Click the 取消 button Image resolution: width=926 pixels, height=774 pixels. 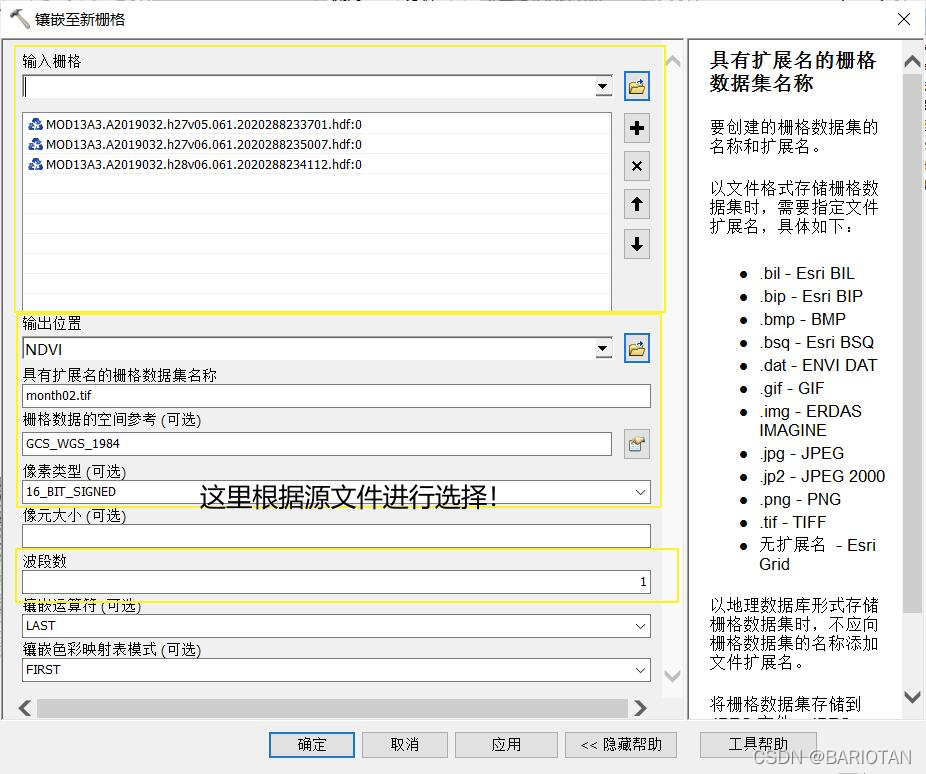(x=405, y=744)
